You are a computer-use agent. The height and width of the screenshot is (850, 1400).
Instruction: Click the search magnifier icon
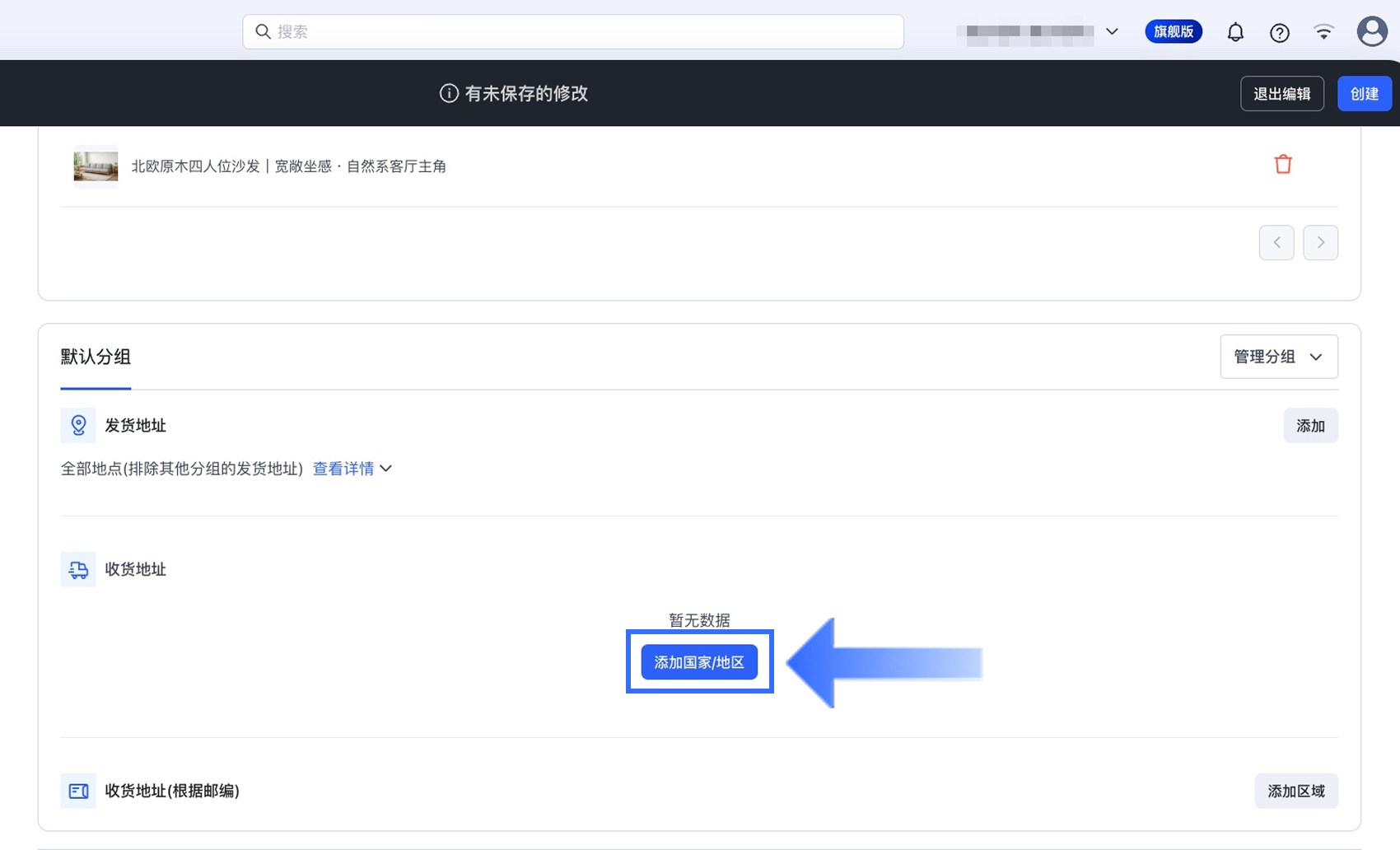click(x=263, y=31)
